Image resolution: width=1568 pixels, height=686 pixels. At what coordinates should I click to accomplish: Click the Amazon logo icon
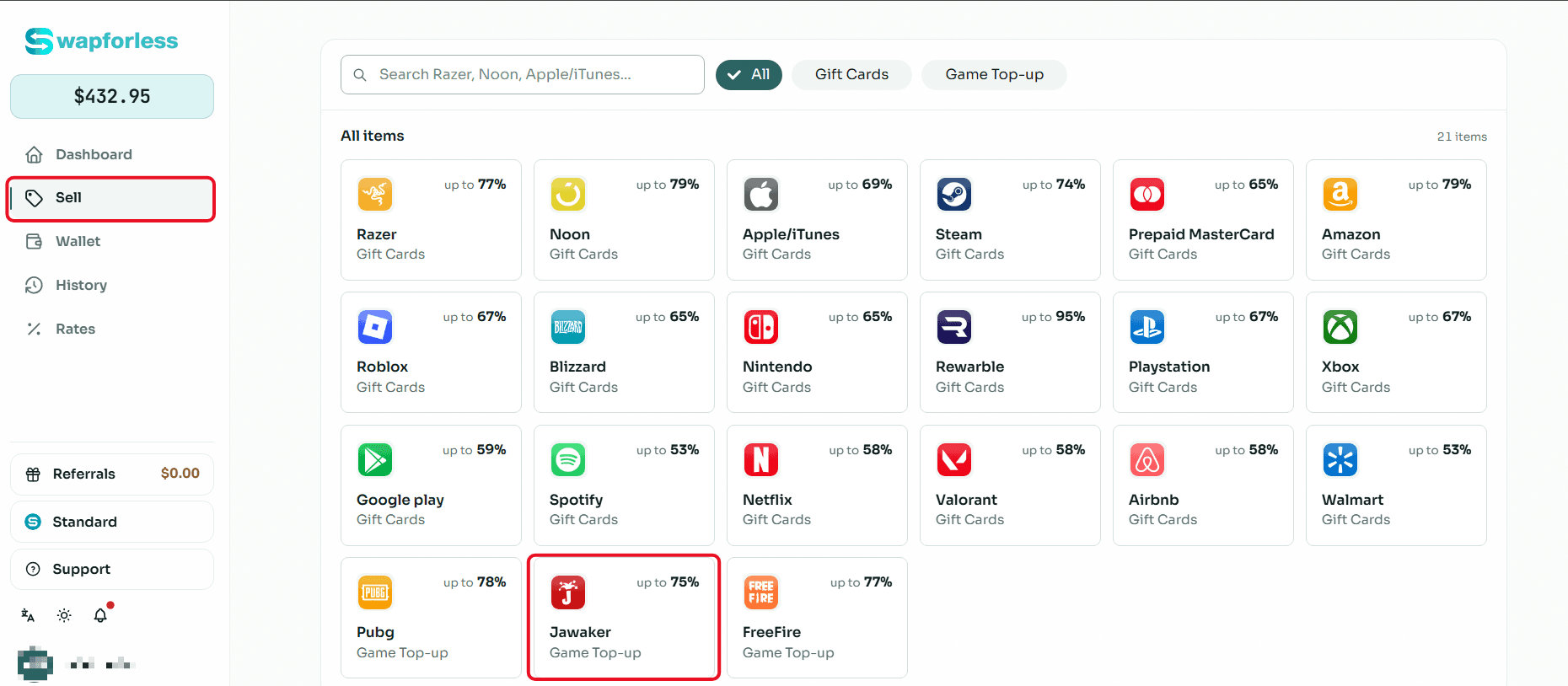1340,195
